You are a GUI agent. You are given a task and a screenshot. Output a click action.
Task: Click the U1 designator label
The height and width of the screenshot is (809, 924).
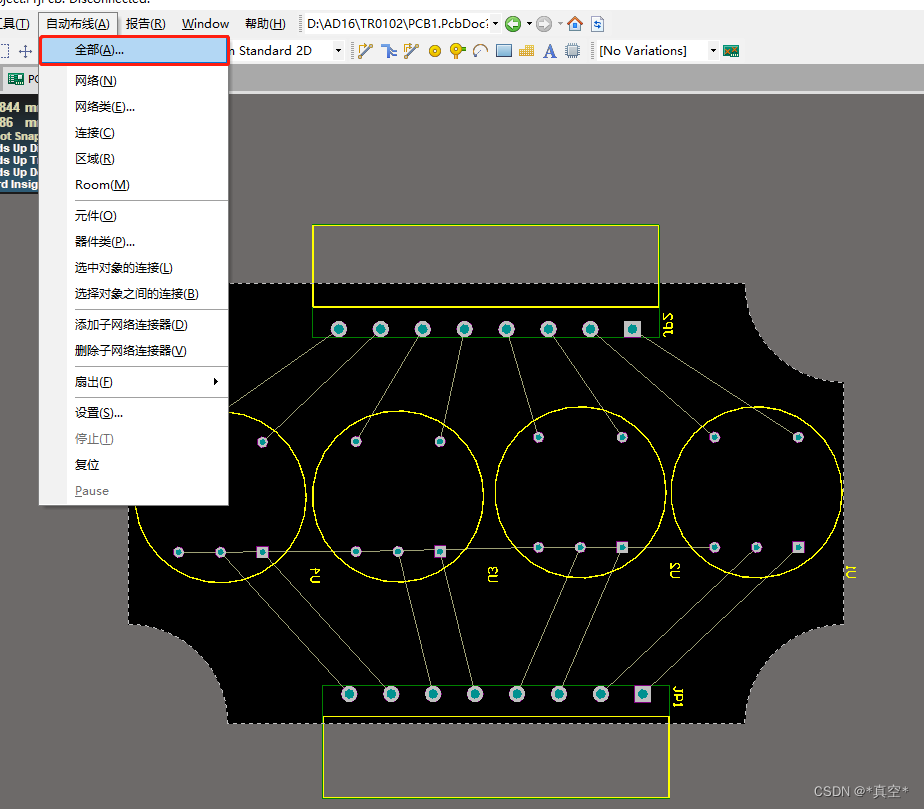click(852, 572)
